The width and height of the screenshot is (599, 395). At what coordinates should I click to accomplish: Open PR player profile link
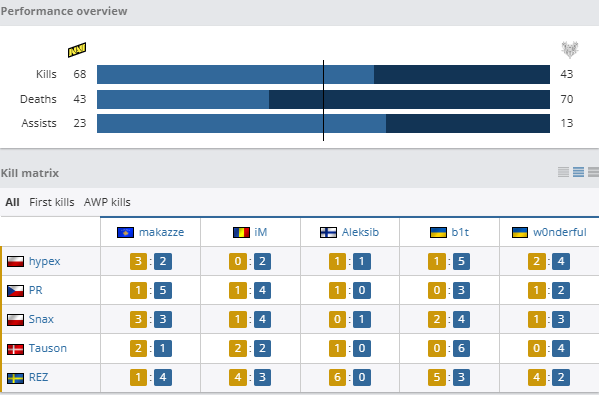pos(36,290)
